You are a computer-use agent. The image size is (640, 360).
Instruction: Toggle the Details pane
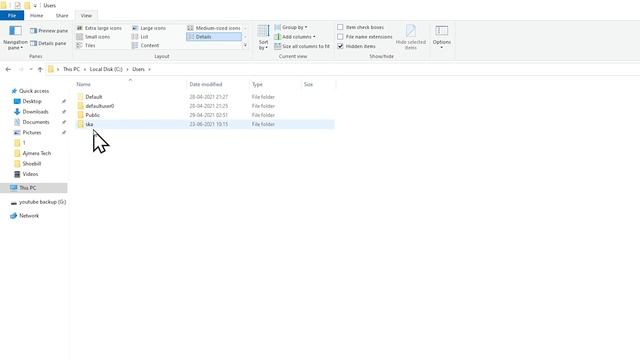(x=48, y=43)
